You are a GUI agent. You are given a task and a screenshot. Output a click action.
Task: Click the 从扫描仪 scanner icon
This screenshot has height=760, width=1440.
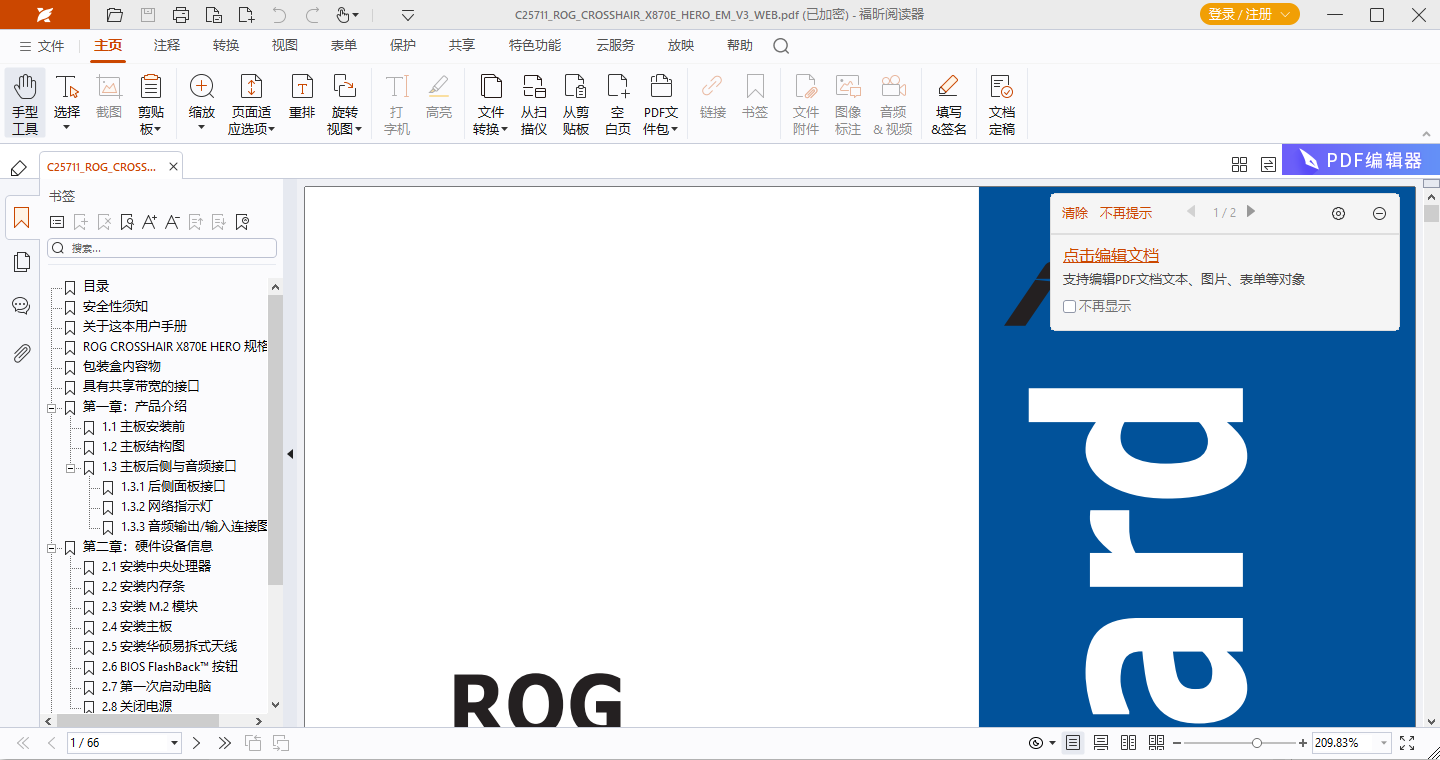[534, 103]
